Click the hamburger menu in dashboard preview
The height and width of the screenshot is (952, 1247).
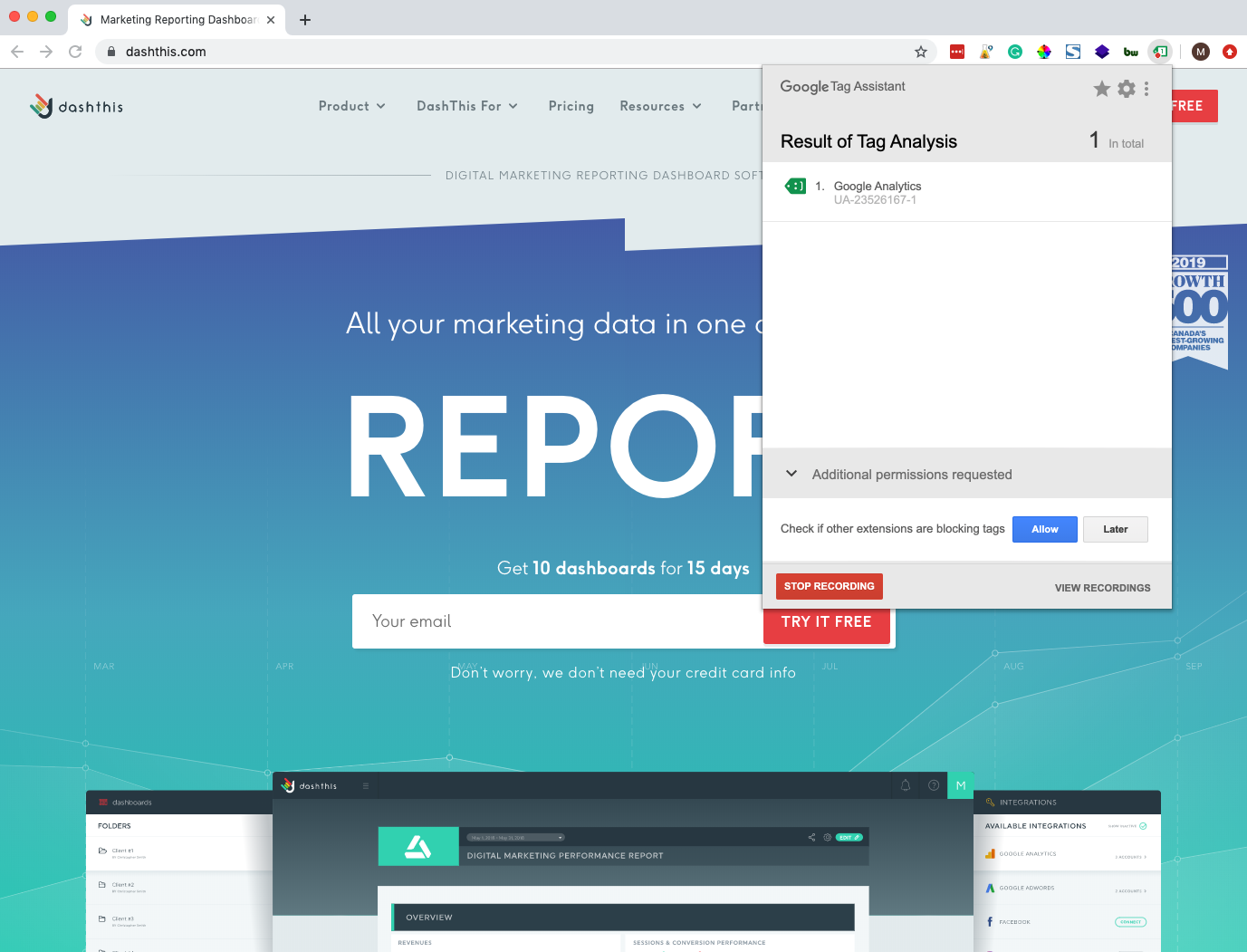point(366,786)
